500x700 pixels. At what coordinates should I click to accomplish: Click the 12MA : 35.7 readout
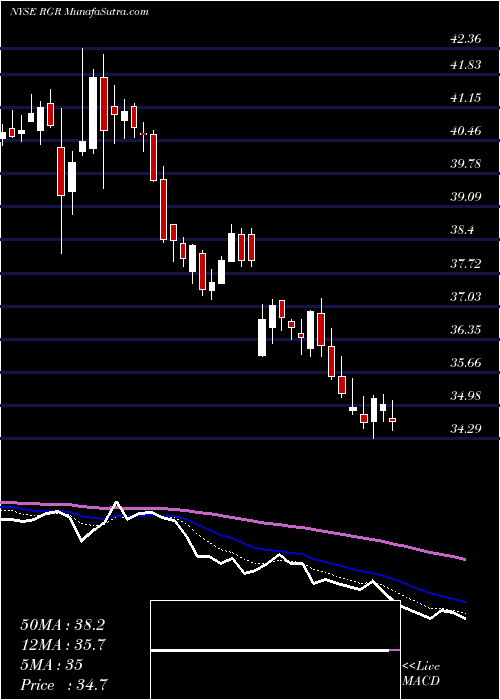point(62,645)
